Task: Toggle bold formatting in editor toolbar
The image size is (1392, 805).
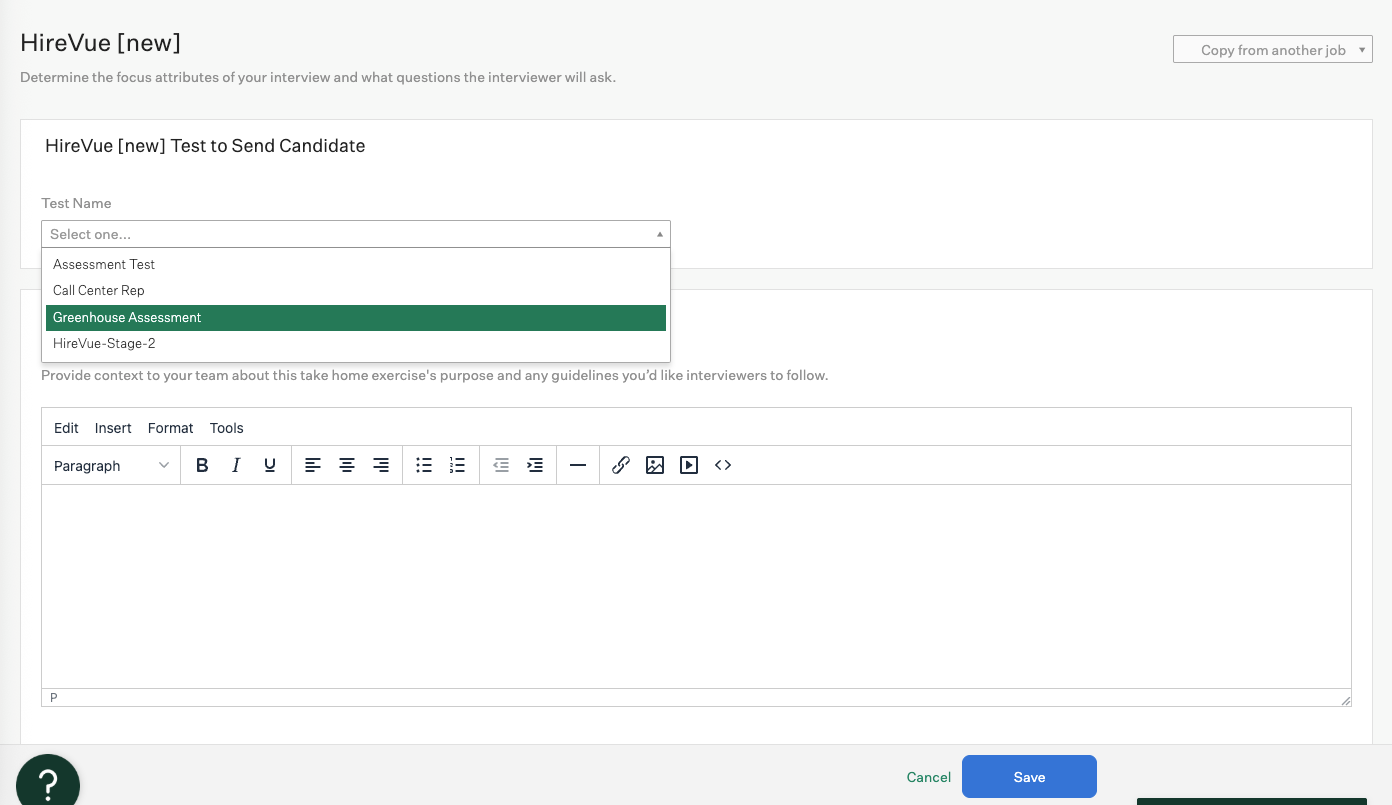Action: (x=202, y=465)
